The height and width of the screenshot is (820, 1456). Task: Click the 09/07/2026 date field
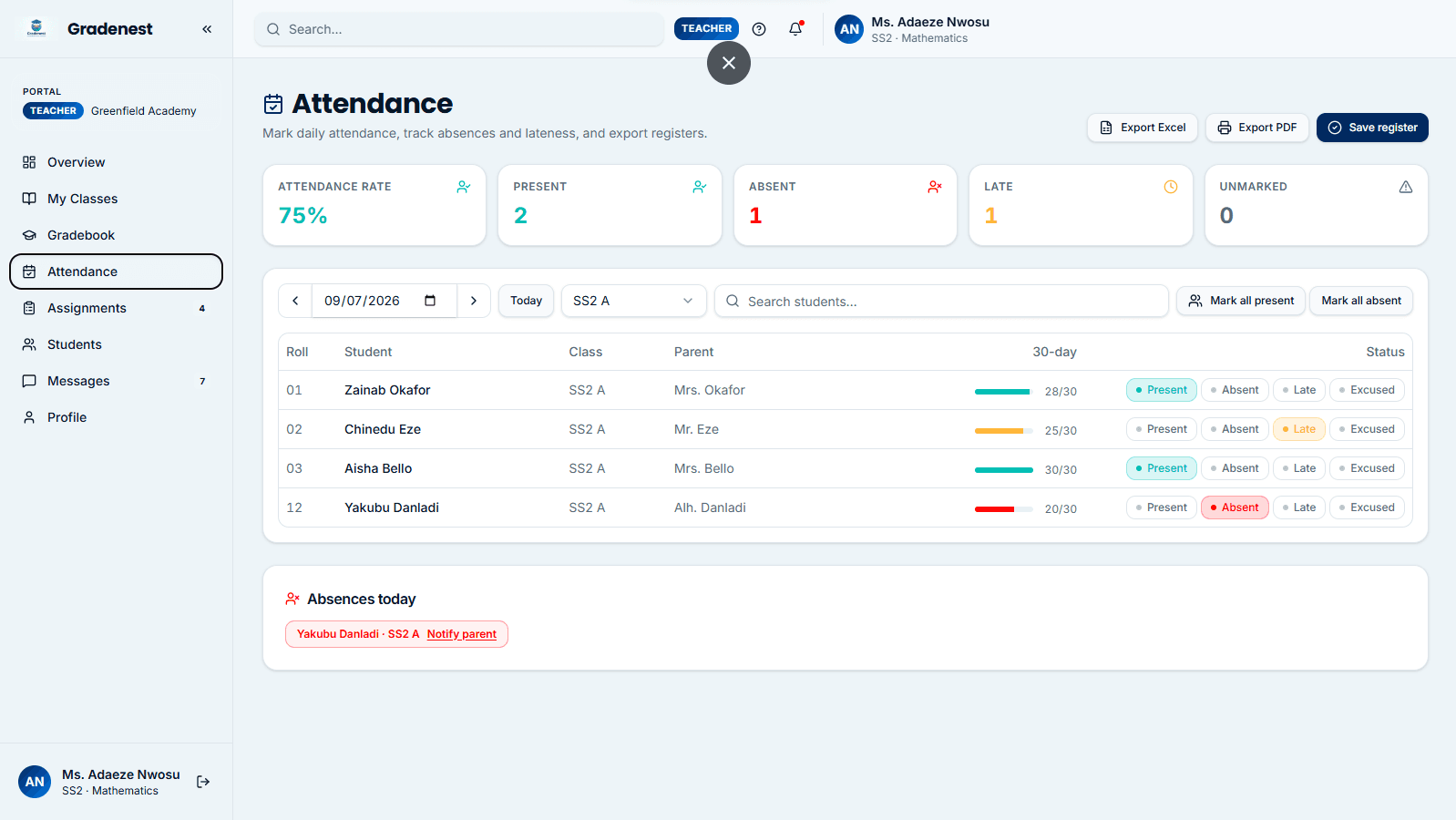(x=385, y=301)
